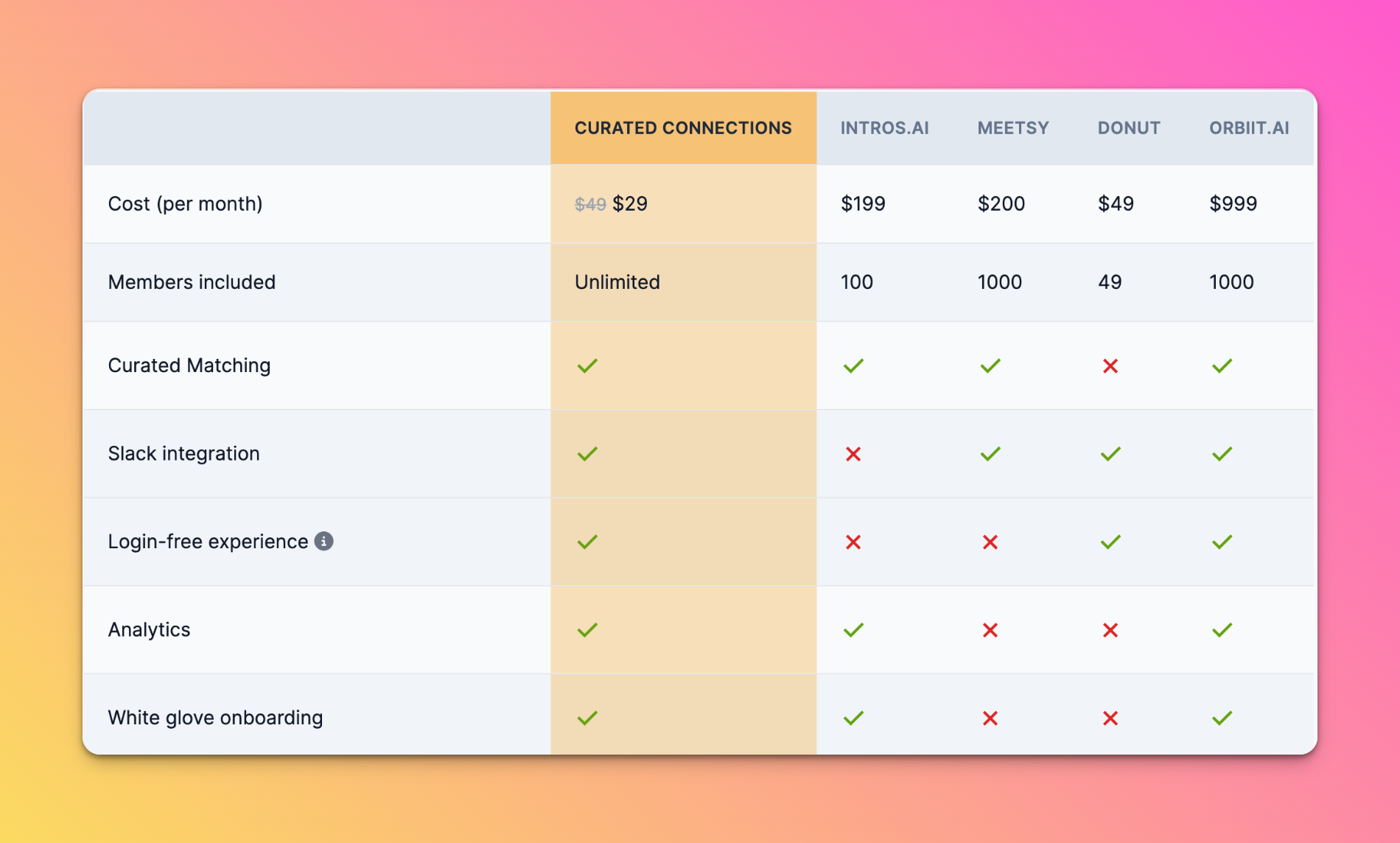1400x843 pixels.
Task: Click the Donut checkmark for Login-free experience
Action: [x=1110, y=542]
